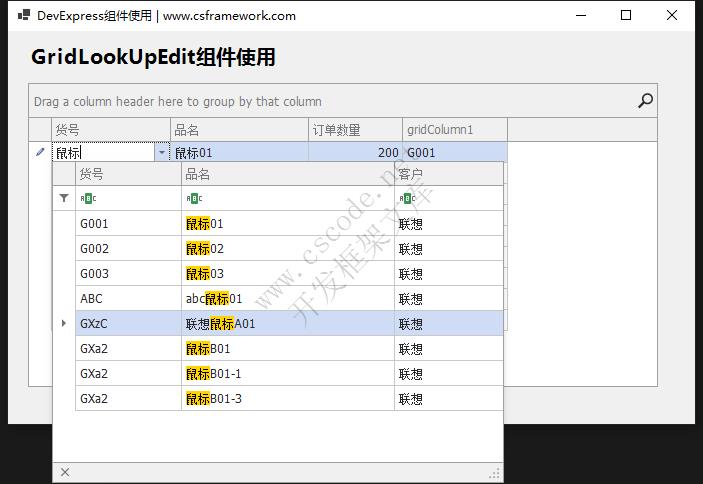Select popup row G002
Screen dimensions: 703x484
pos(289,248)
